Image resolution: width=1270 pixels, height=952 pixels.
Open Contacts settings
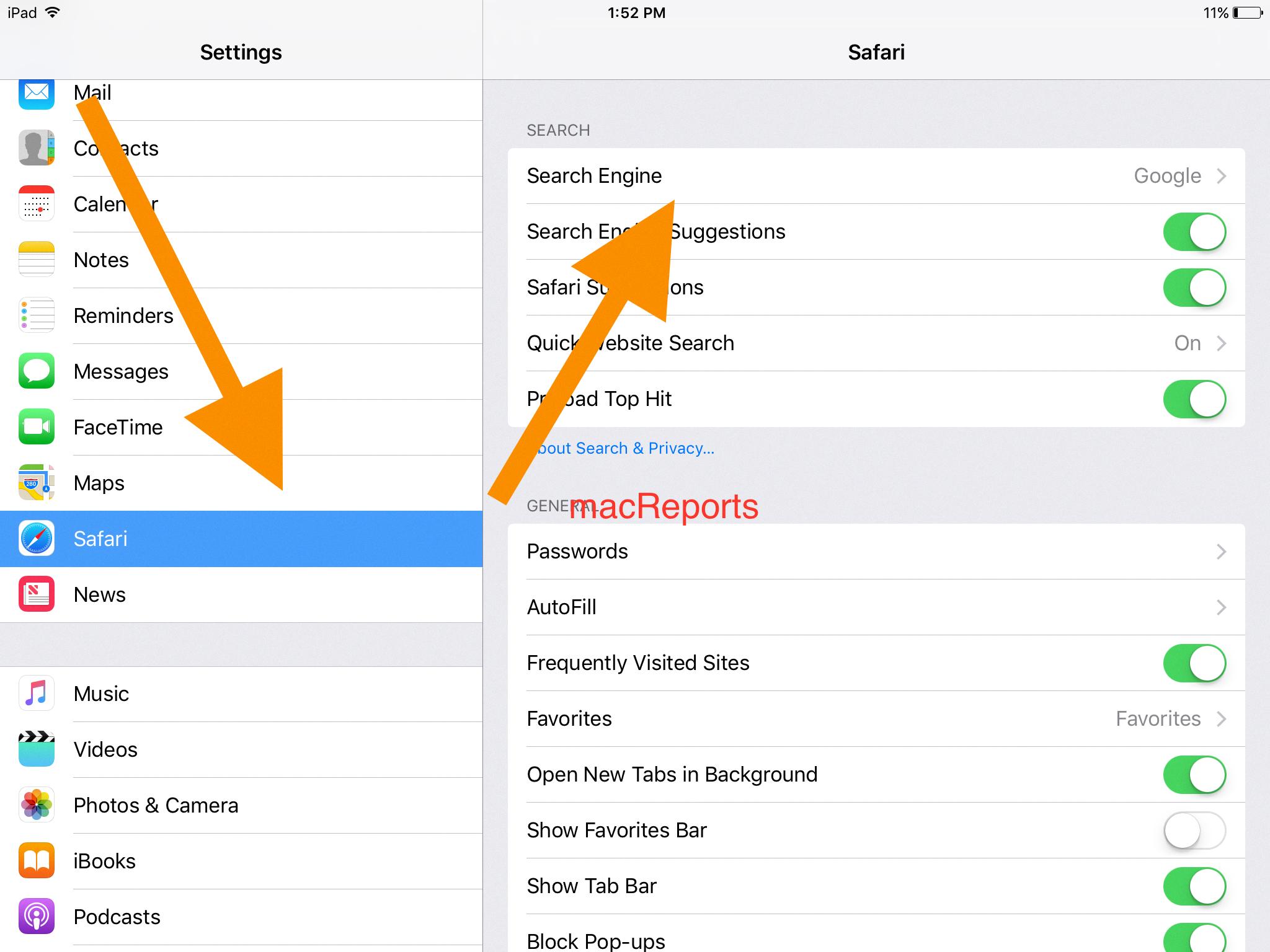115,148
